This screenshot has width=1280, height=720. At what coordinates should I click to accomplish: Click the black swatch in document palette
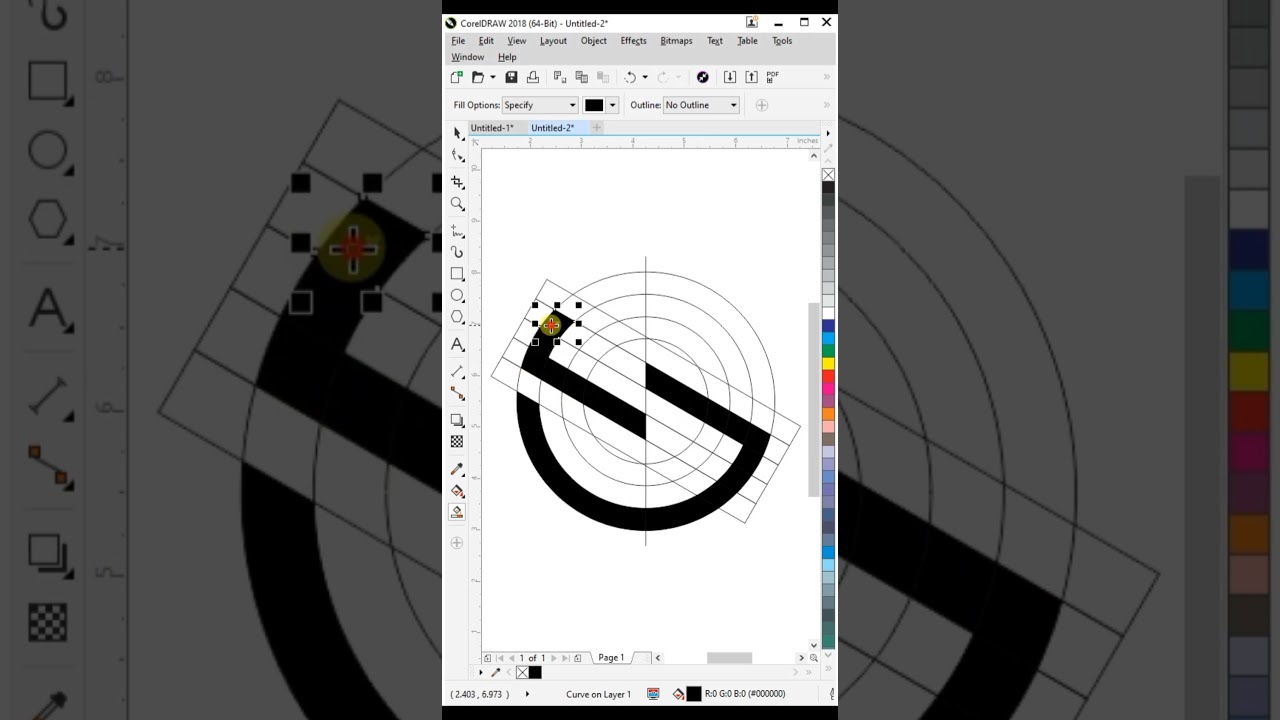[x=535, y=672]
